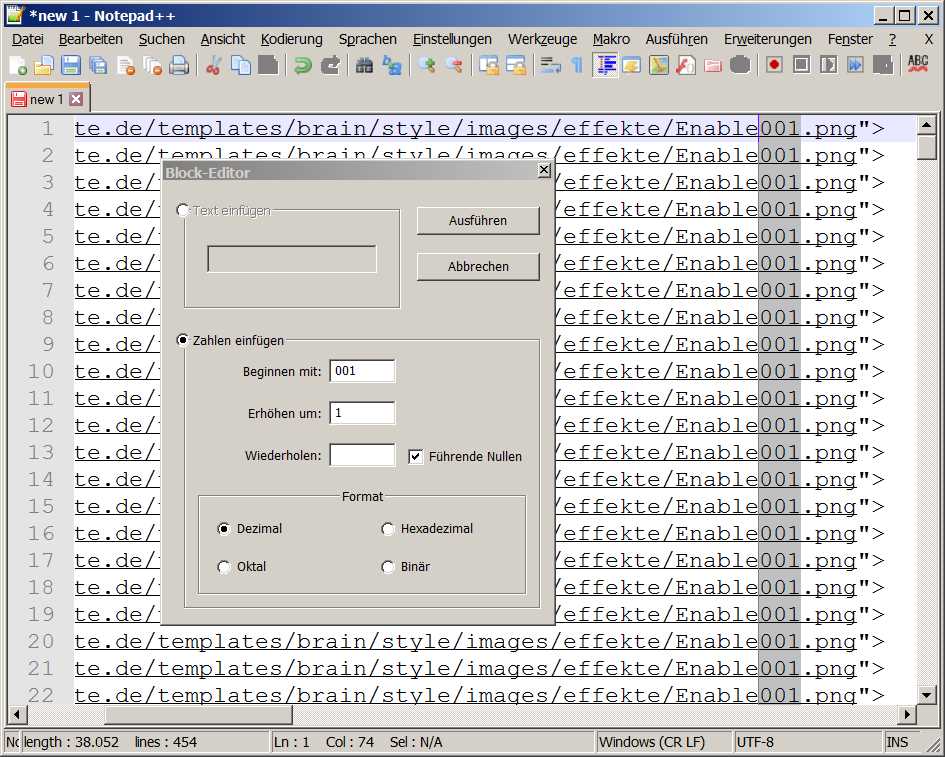Select the Zahlen einfügen radio button
945x757 pixels.
click(x=183, y=341)
